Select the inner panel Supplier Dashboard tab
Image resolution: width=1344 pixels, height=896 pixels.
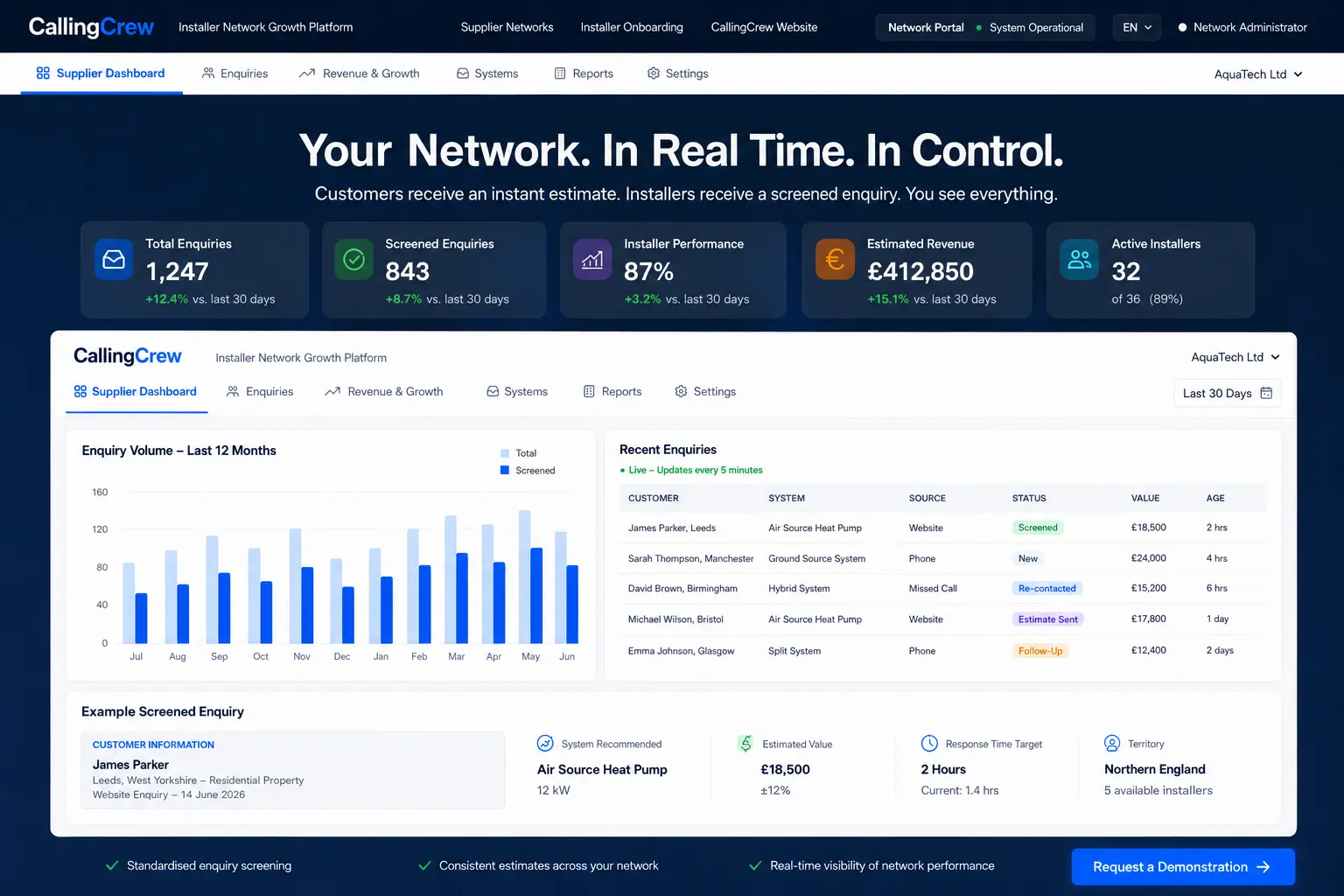coord(136,392)
